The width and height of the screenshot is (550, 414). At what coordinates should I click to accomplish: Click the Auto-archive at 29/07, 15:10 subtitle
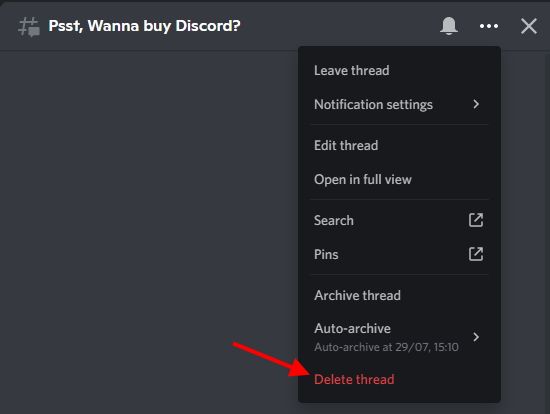(x=386, y=347)
